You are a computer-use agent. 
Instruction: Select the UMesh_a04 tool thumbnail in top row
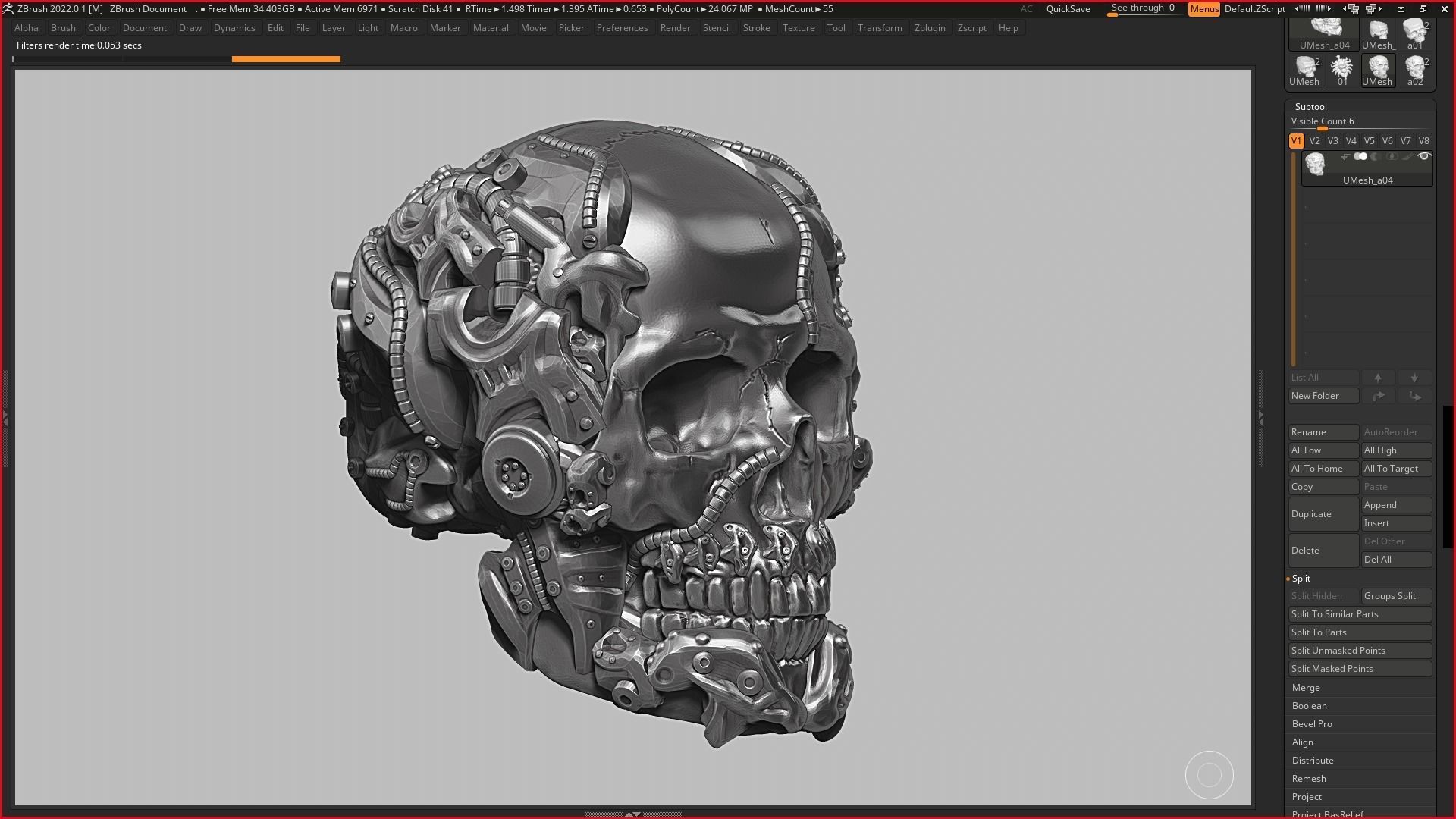click(1324, 34)
